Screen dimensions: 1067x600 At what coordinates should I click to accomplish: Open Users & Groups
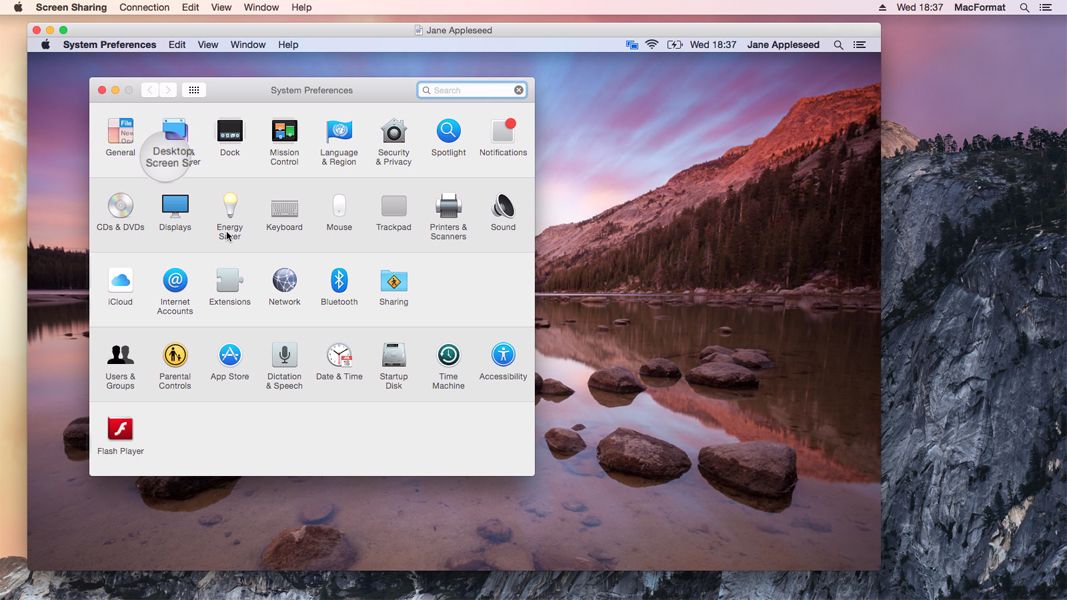[120, 356]
